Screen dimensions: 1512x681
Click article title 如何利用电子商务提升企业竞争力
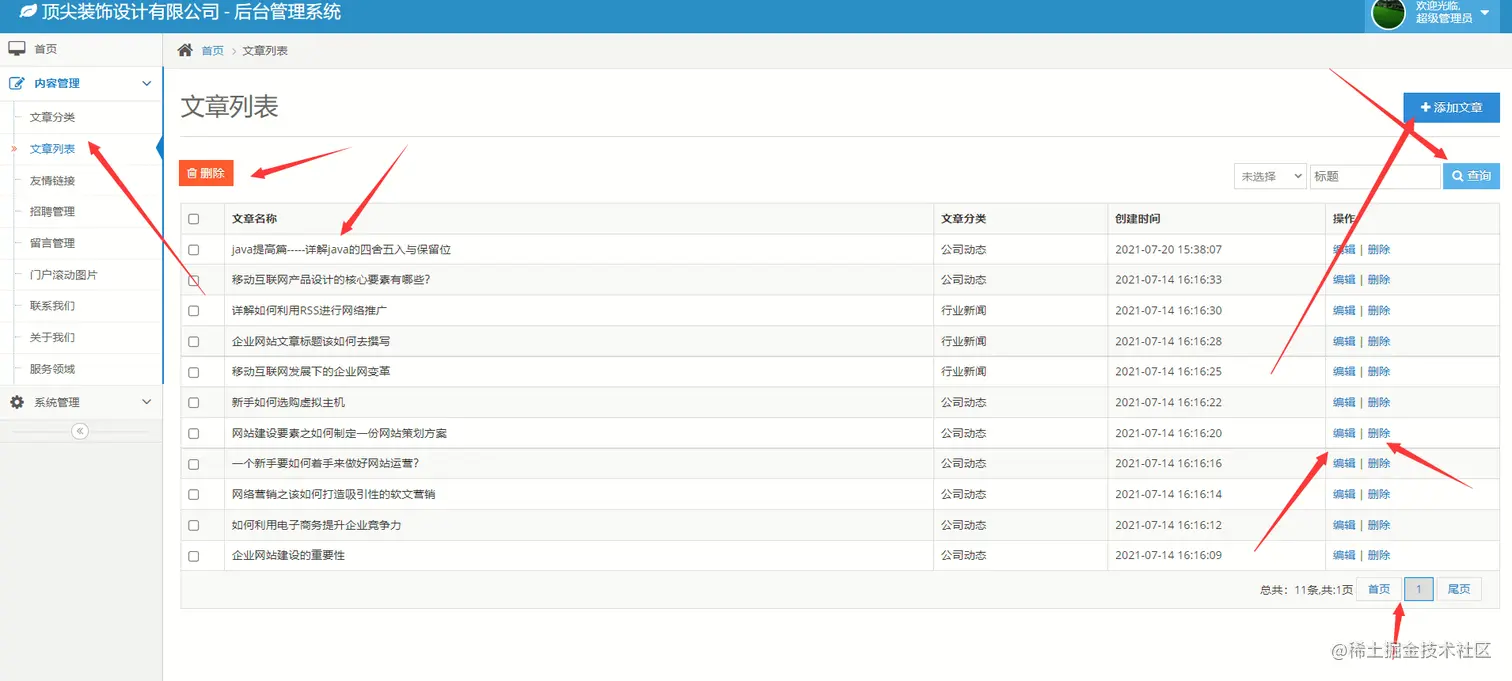tap(316, 526)
